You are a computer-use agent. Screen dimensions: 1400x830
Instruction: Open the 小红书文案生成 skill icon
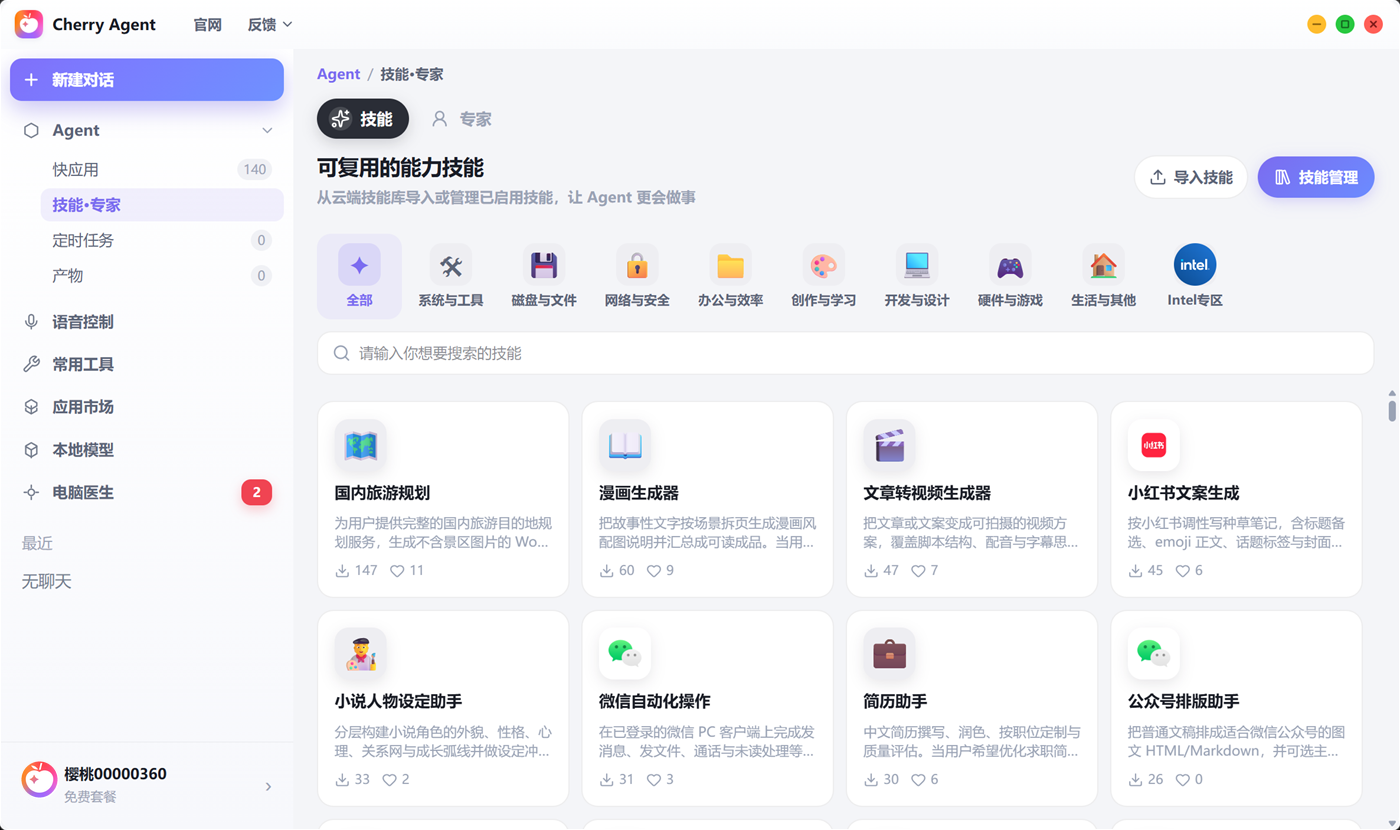pos(1153,445)
